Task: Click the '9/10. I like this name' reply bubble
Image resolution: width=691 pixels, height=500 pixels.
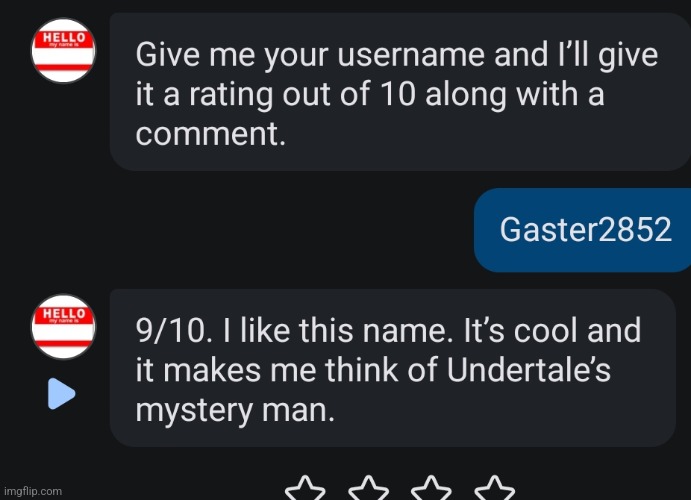Action: coord(393,368)
